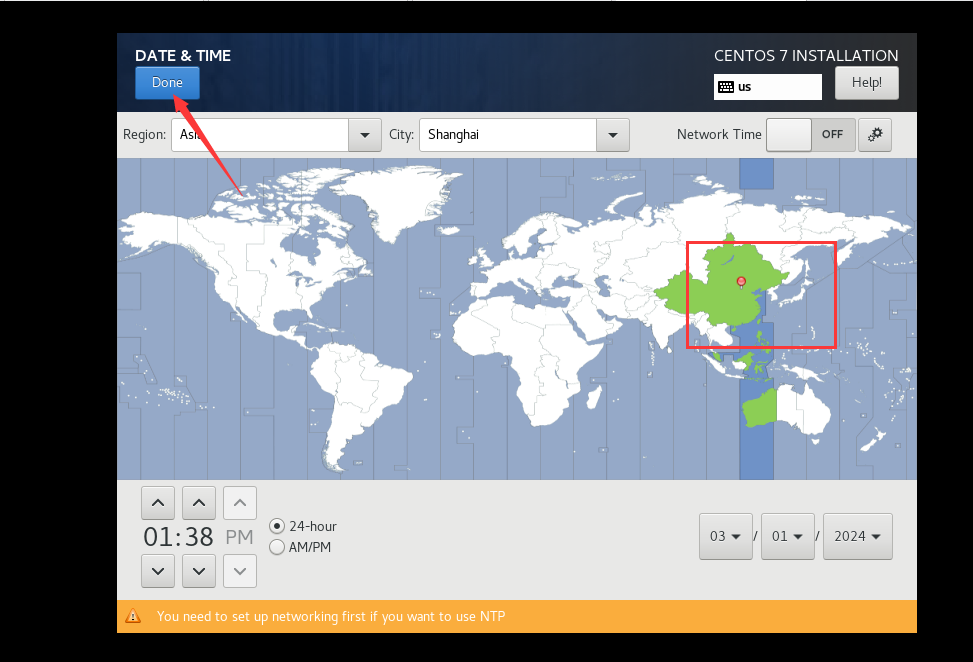
Task: Click the Done button
Action: (167, 83)
